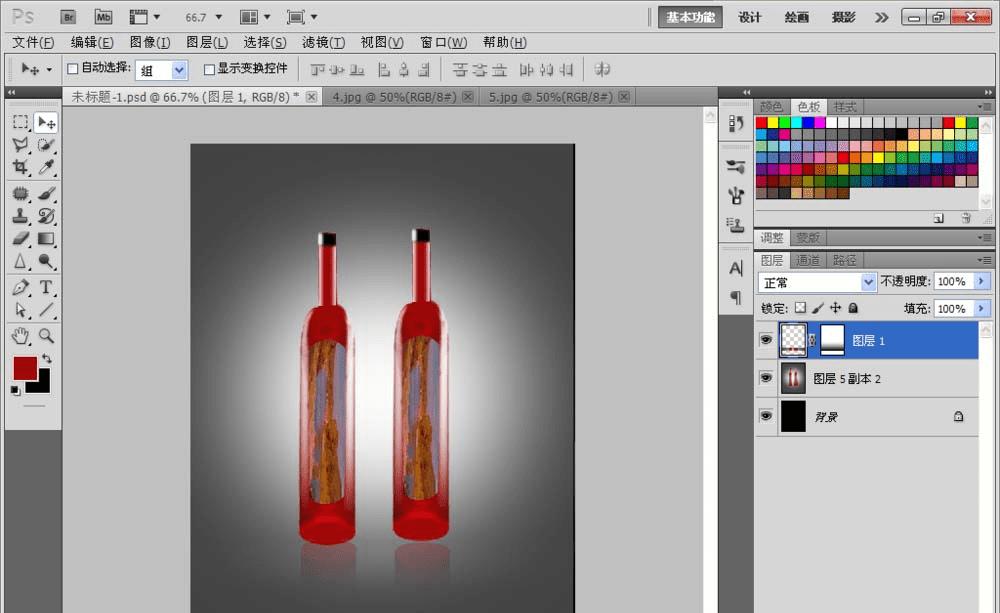Select the 绘画 workspace button

click(x=797, y=17)
